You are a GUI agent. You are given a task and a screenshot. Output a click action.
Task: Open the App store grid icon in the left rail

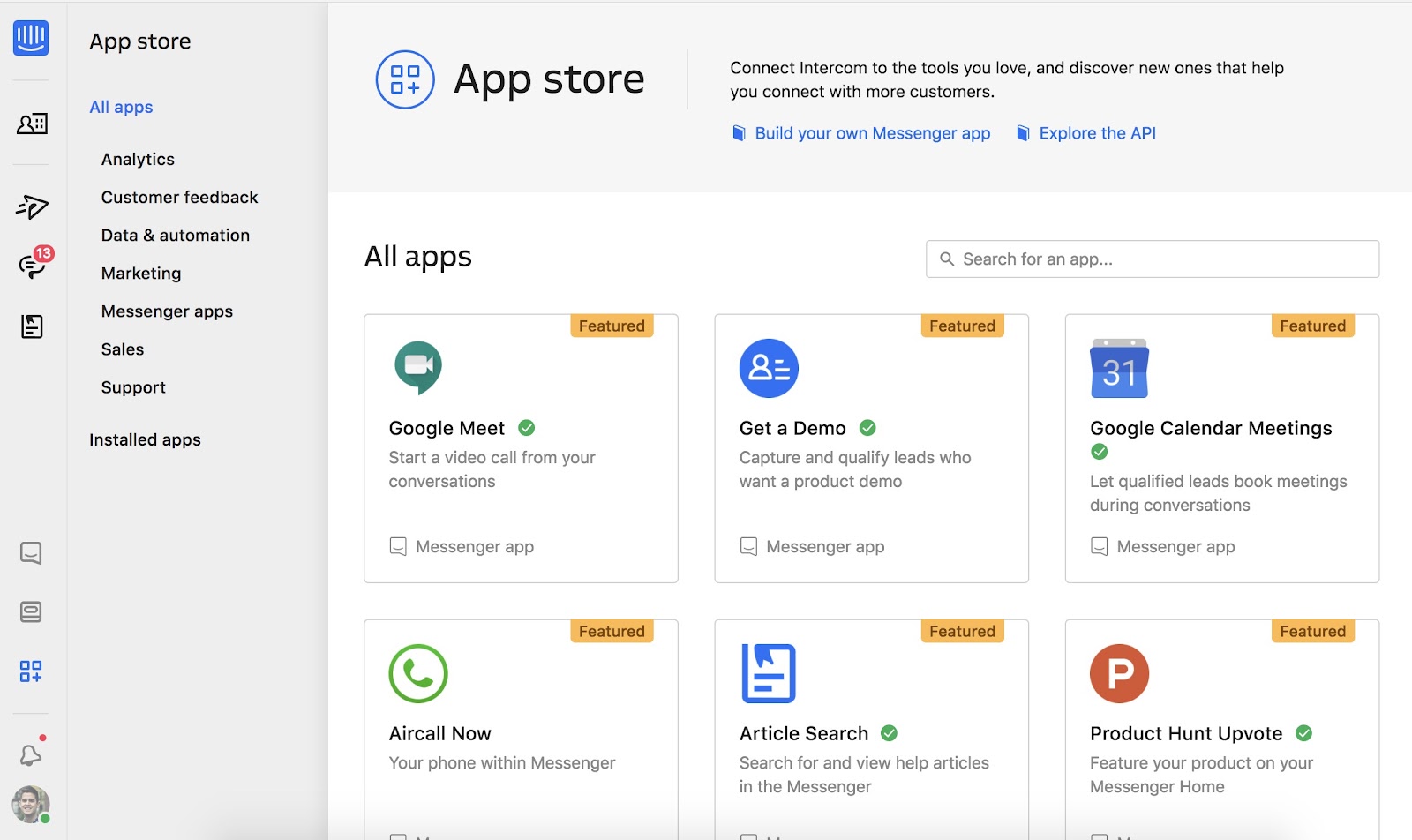coord(31,671)
